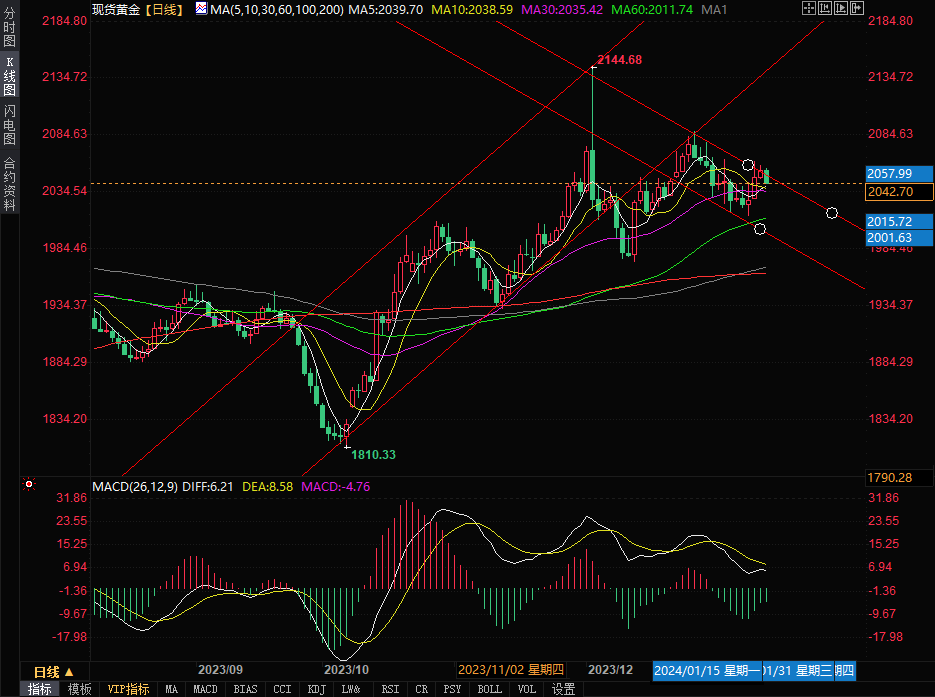Viewport: 935px width, 697px height.
Task: Select the 模板 tab at bottom
Action: (80, 689)
